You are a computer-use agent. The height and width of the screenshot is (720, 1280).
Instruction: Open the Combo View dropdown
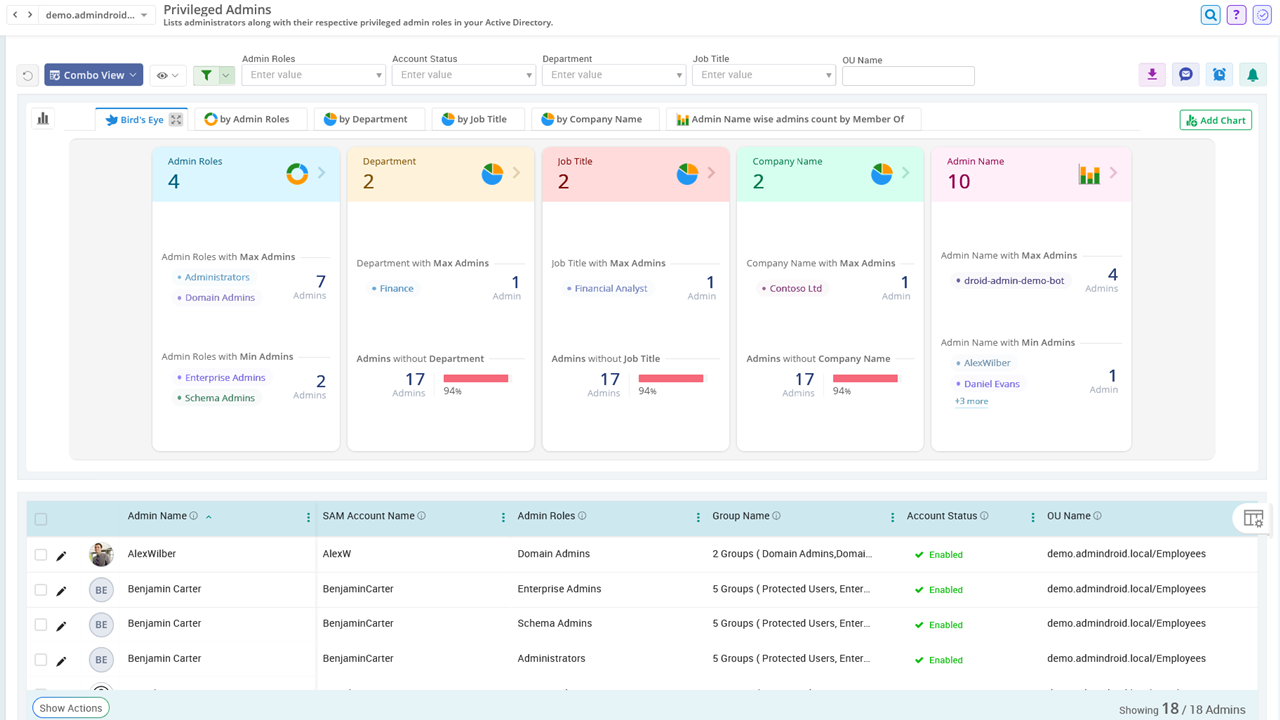(93, 74)
